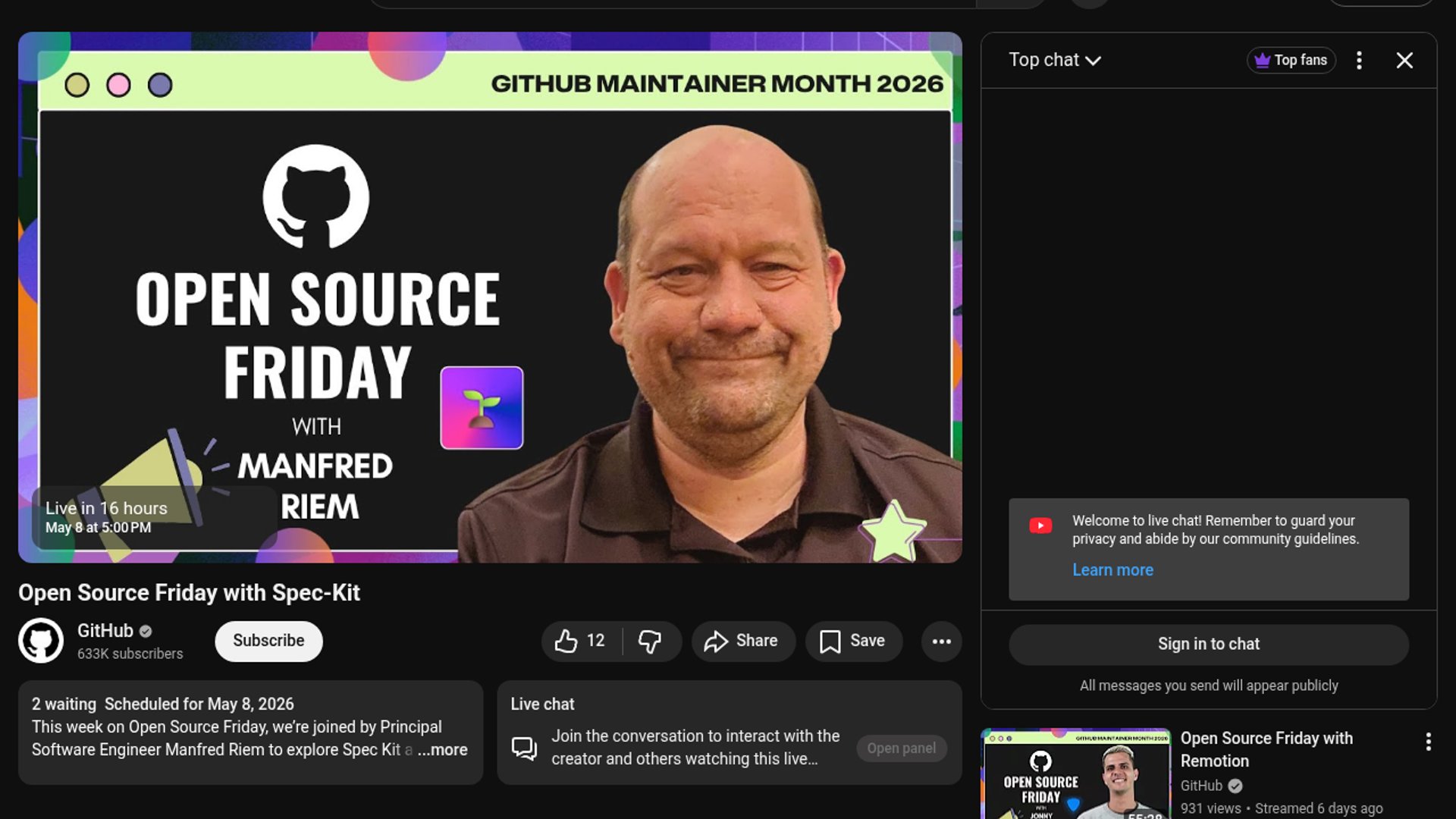1456x819 pixels.
Task: Click 931 views streamed 6 days ago text
Action: tap(1281, 809)
